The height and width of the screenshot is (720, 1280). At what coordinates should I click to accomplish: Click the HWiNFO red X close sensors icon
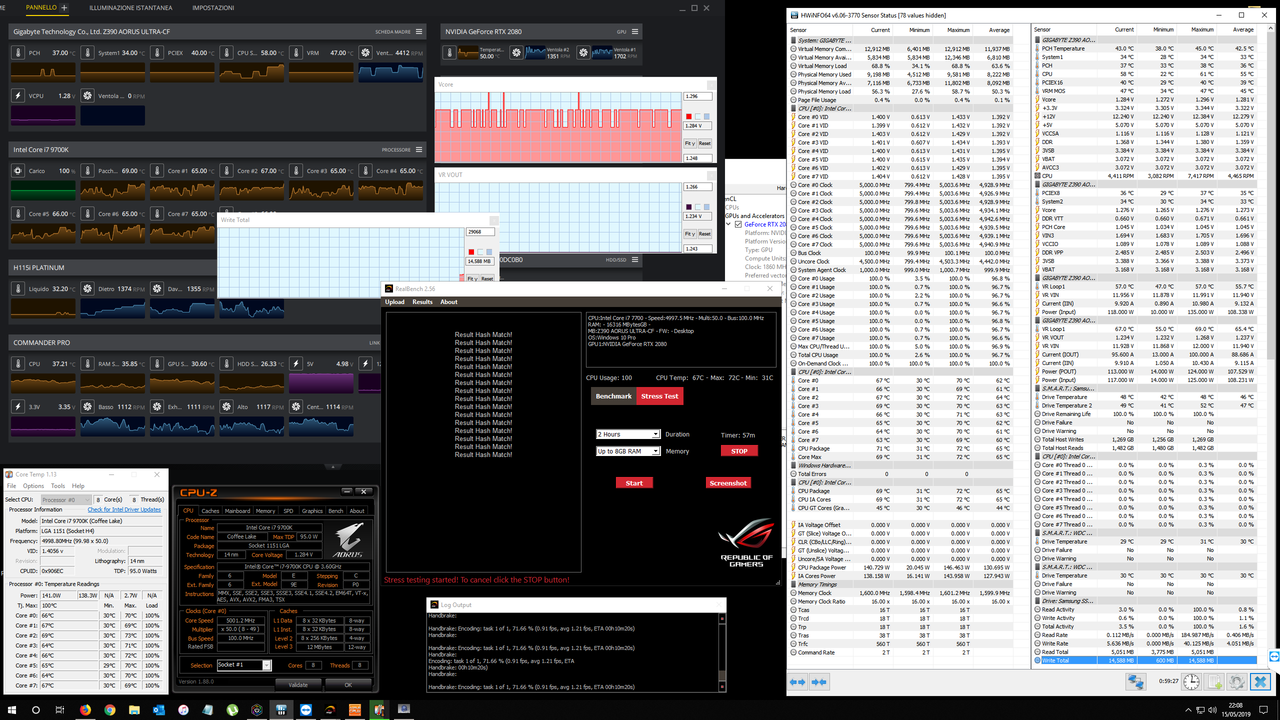click(x=1260, y=681)
